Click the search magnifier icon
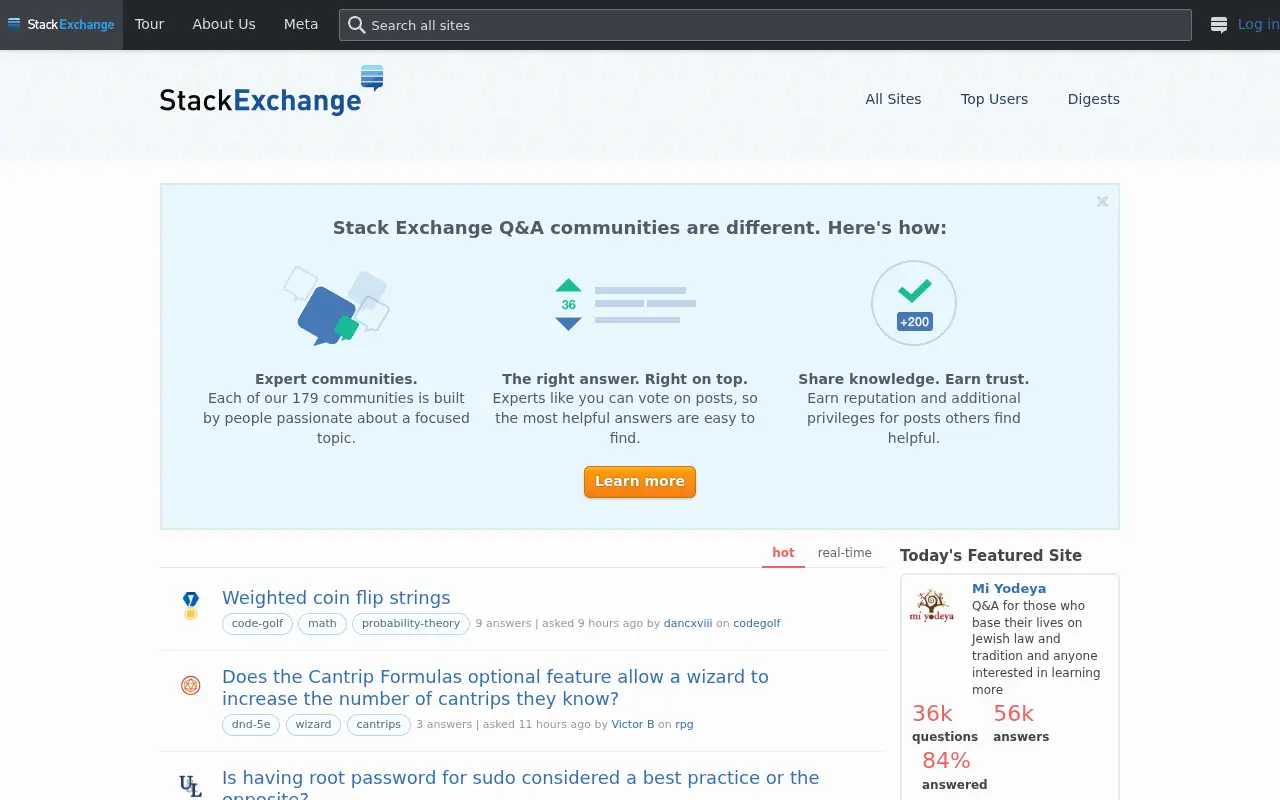The image size is (1280, 800). (357, 25)
